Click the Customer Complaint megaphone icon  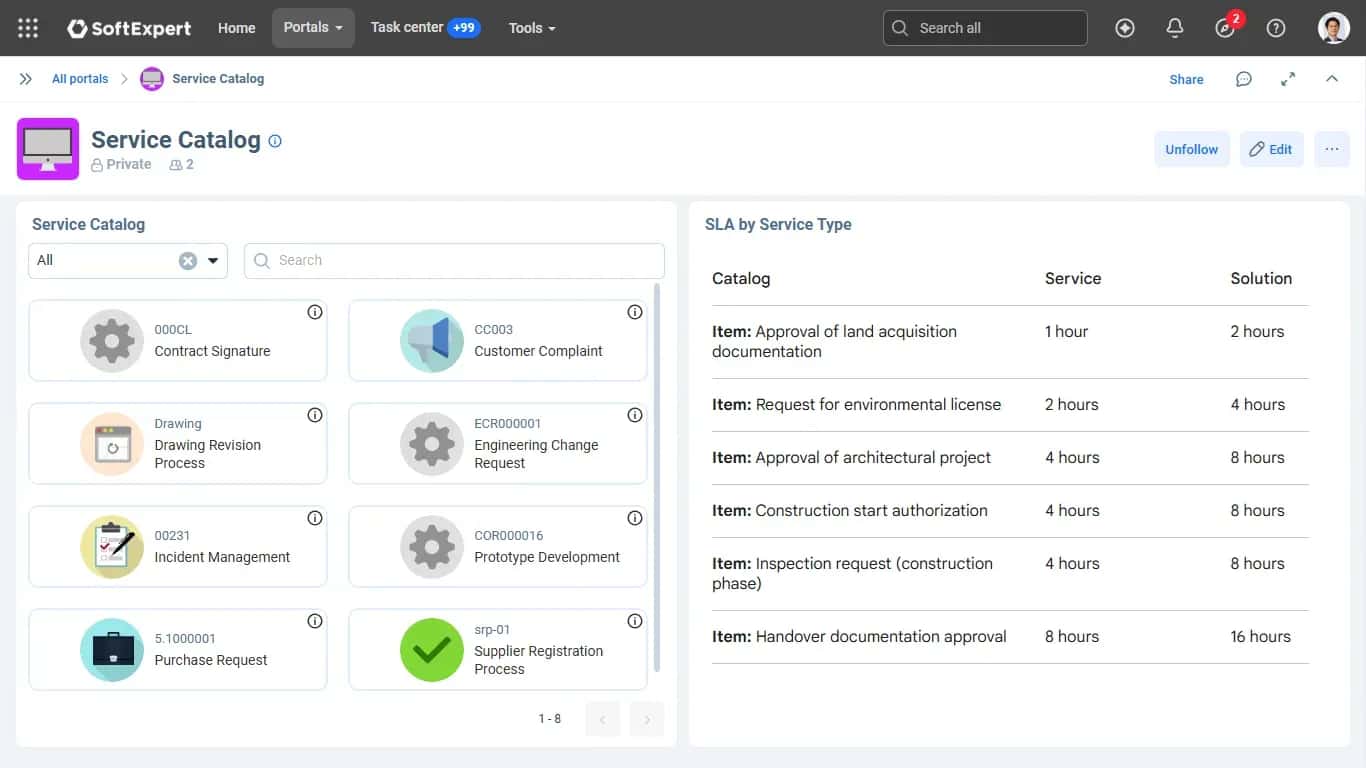point(432,341)
